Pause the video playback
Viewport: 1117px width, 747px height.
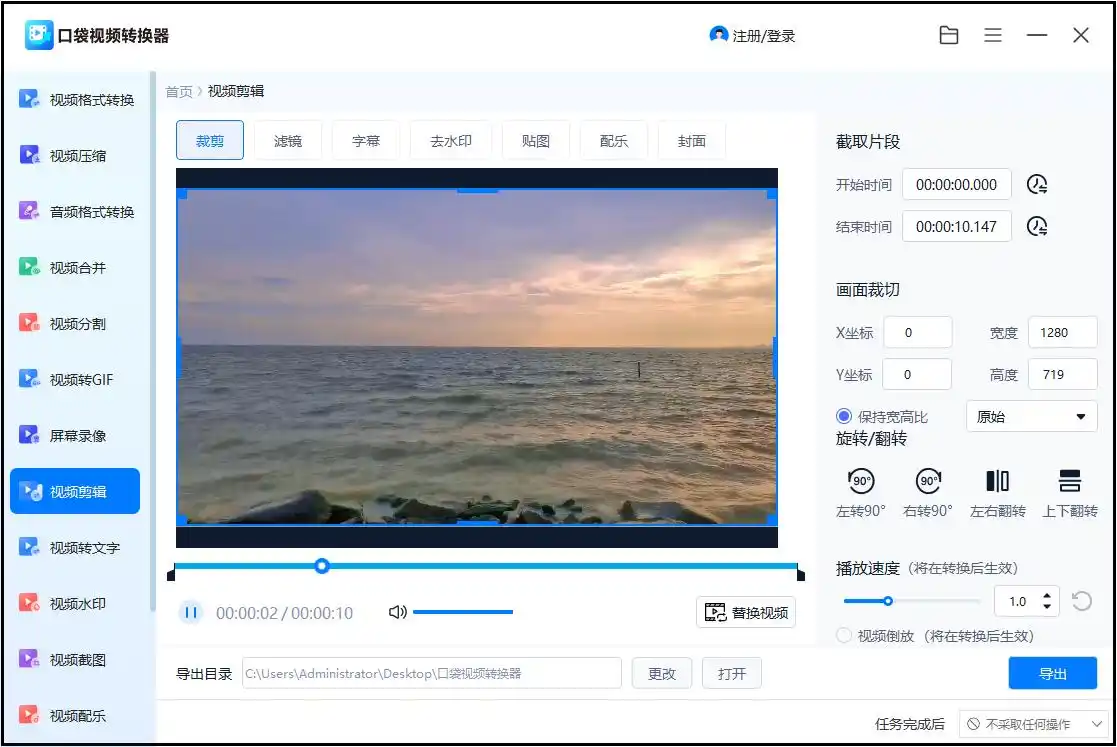(x=190, y=612)
